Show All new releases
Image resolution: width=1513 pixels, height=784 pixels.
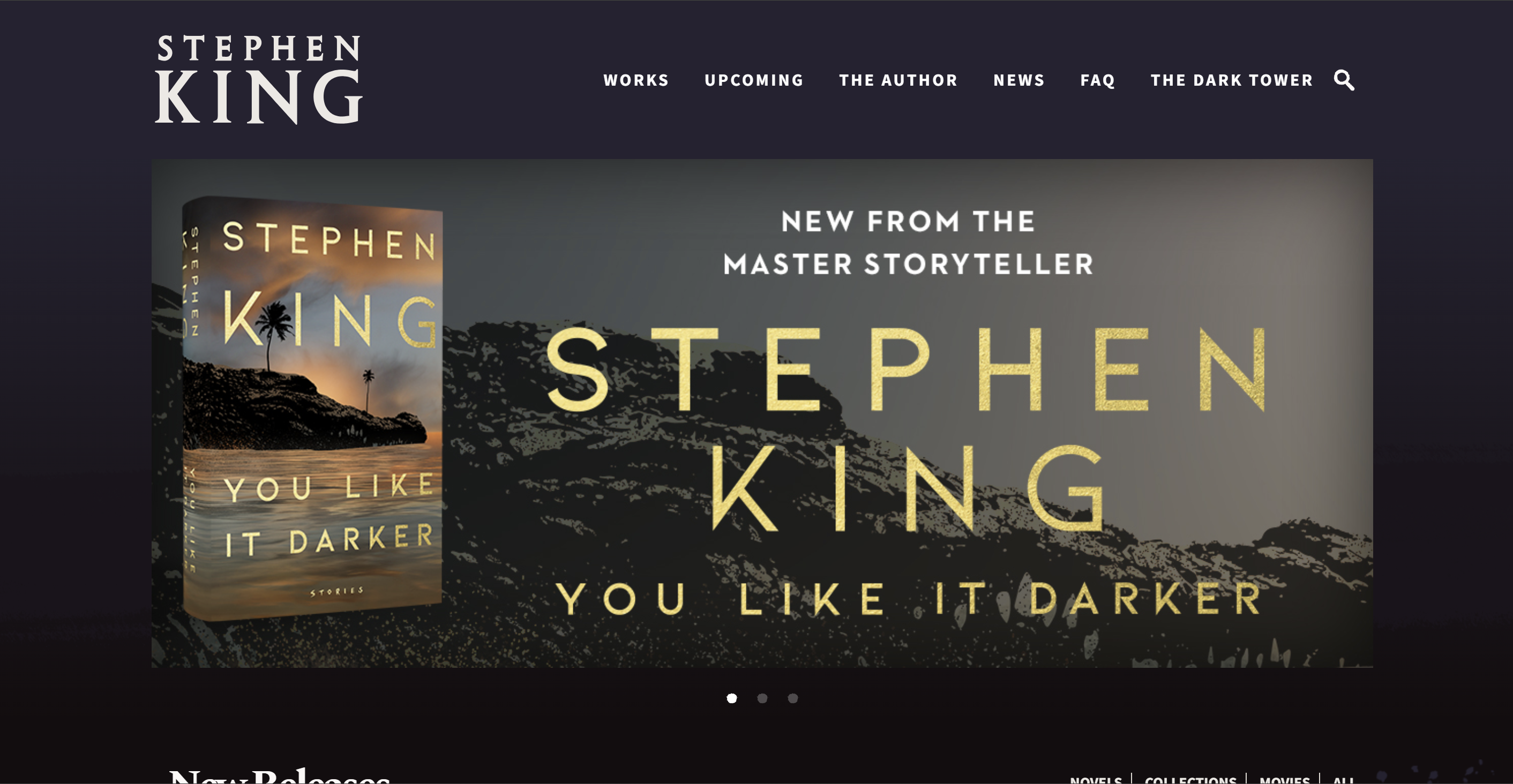click(x=1343, y=779)
